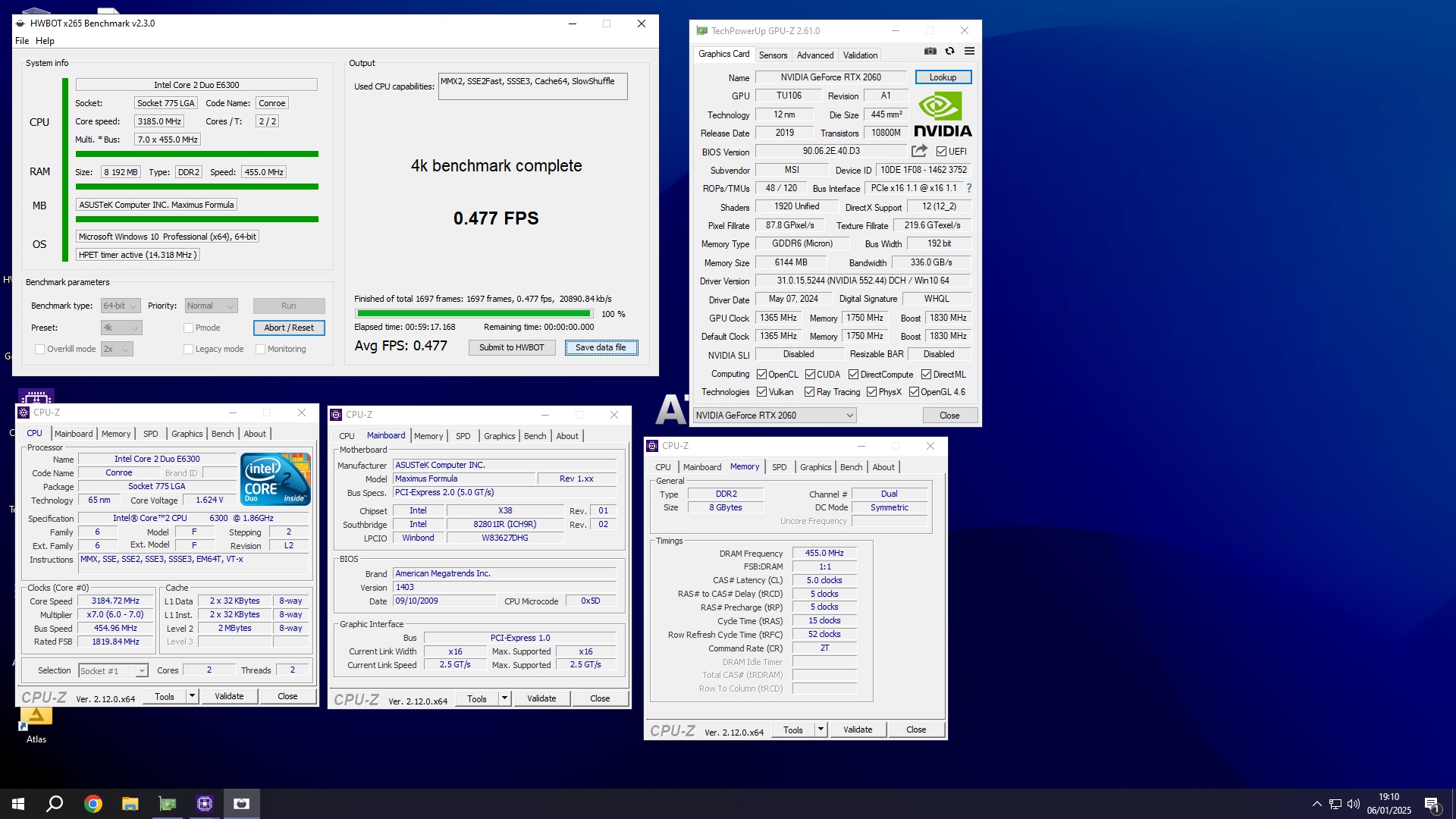The height and width of the screenshot is (819, 1456).
Task: Switch to the Validation tab in GPU-Z
Action: point(860,55)
